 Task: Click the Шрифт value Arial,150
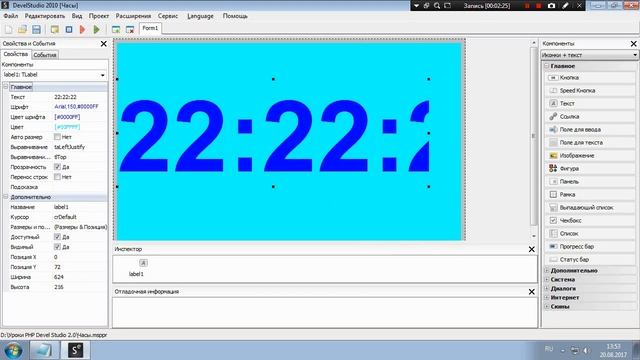point(76,107)
